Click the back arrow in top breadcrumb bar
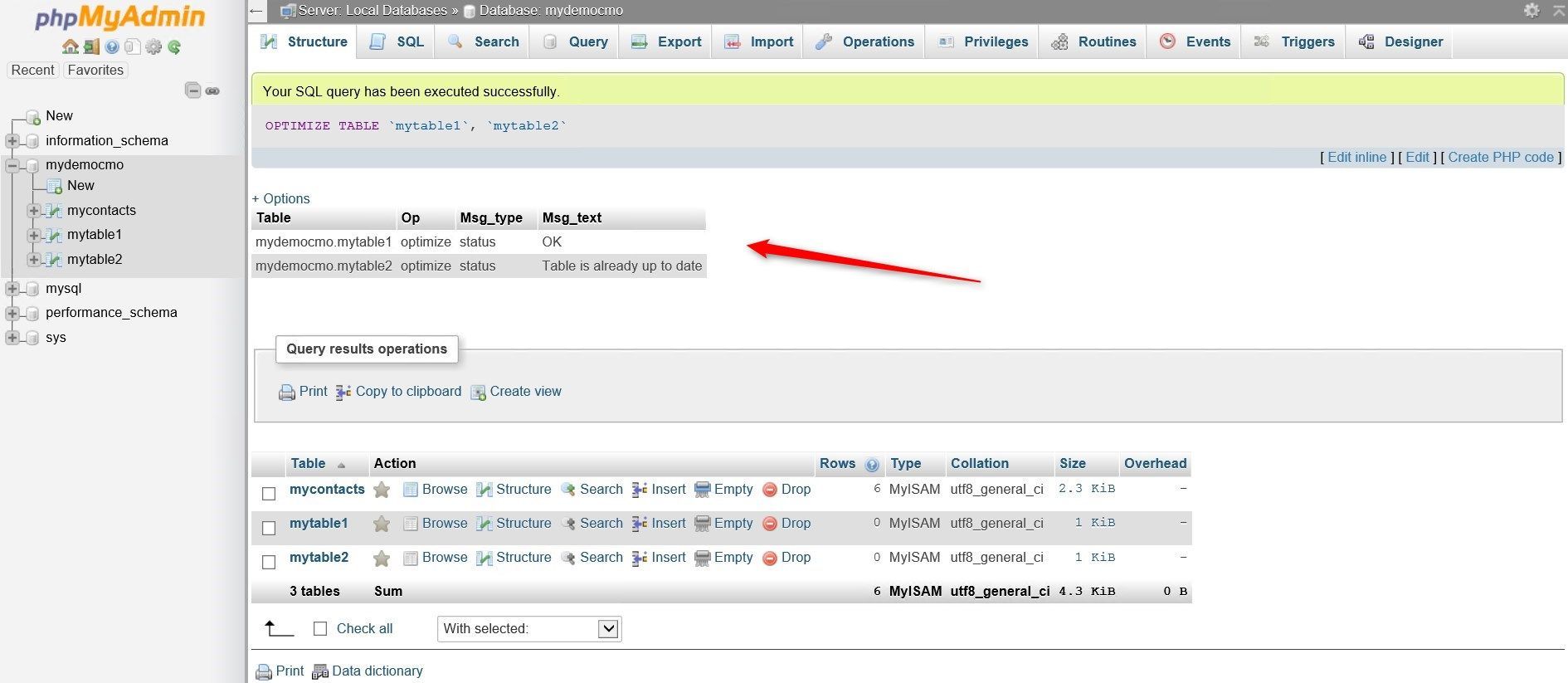This screenshot has height=683, width=1568. tap(256, 11)
